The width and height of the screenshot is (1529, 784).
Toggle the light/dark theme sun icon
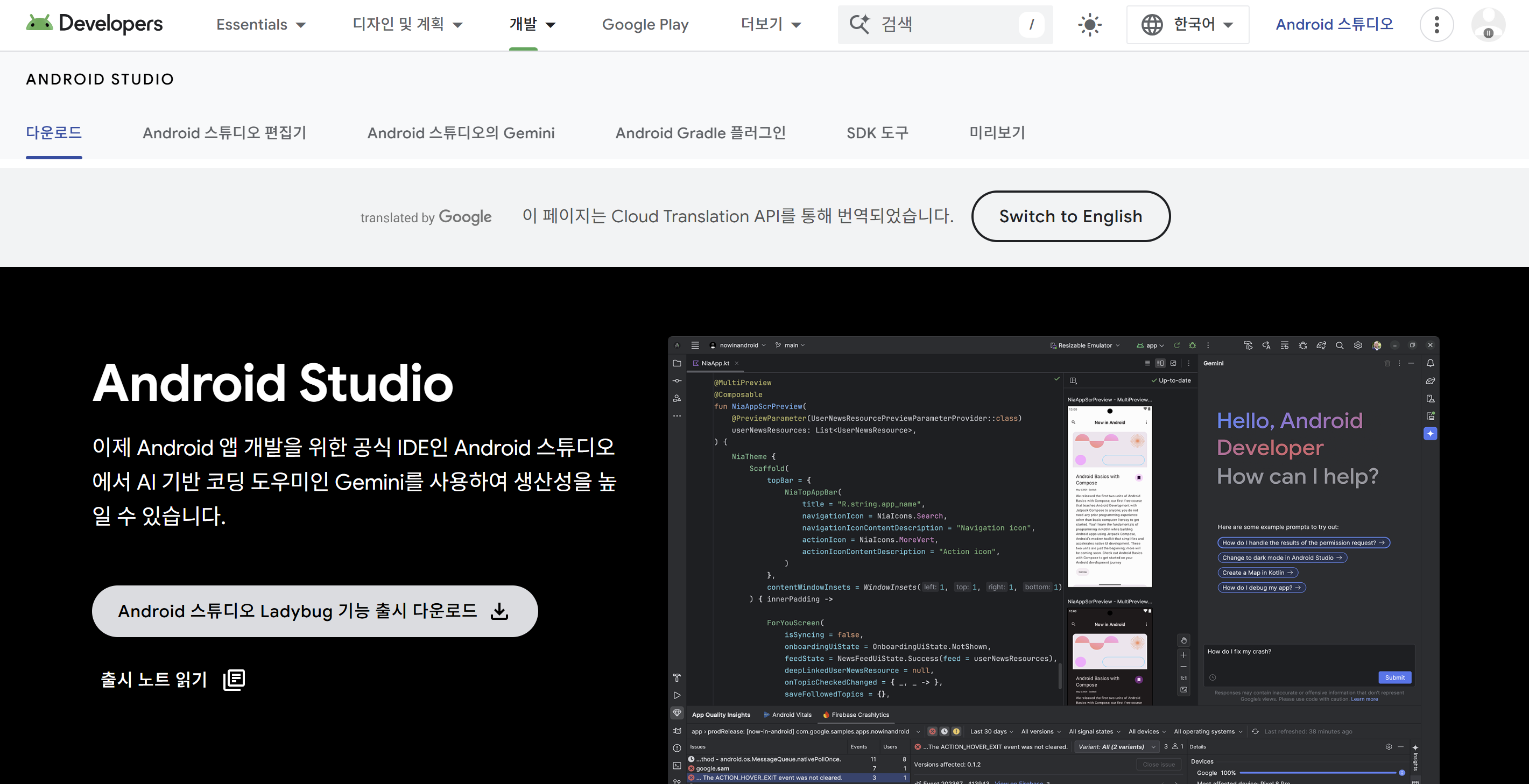[x=1090, y=25]
